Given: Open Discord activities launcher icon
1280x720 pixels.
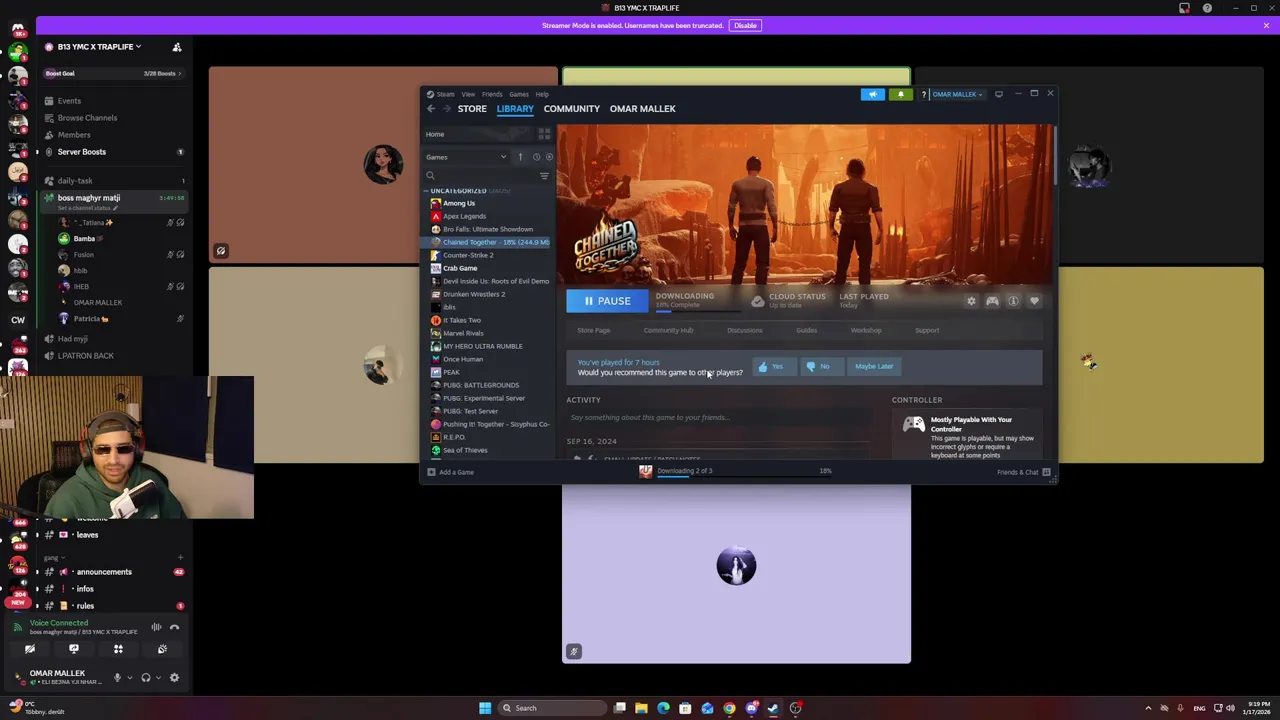Looking at the screenshot, I should (118, 649).
